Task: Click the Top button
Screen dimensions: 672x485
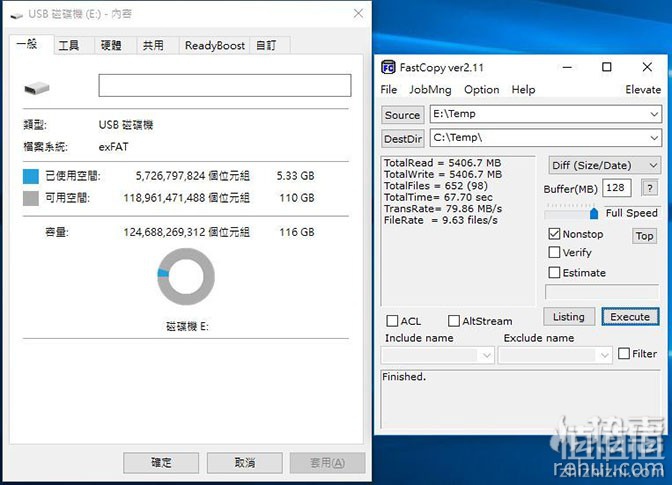Action: pyautogui.click(x=644, y=236)
